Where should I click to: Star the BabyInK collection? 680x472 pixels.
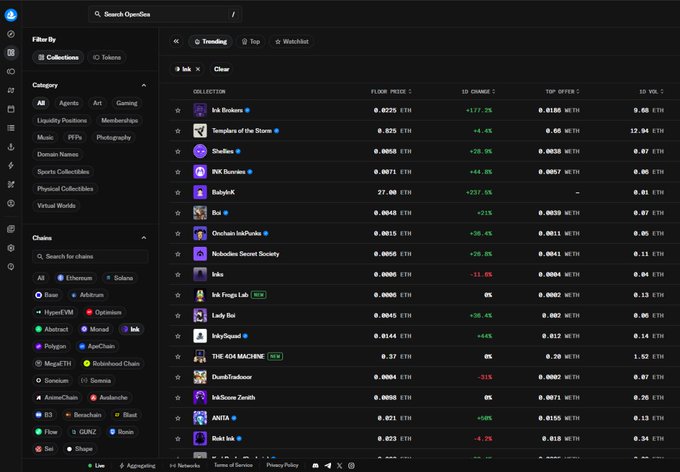(x=178, y=192)
